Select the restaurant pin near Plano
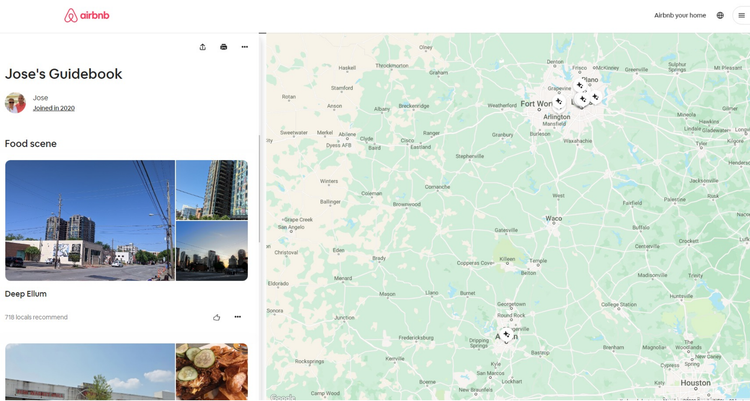Image resolution: width=750 pixels, height=401 pixels. pyautogui.click(x=580, y=85)
